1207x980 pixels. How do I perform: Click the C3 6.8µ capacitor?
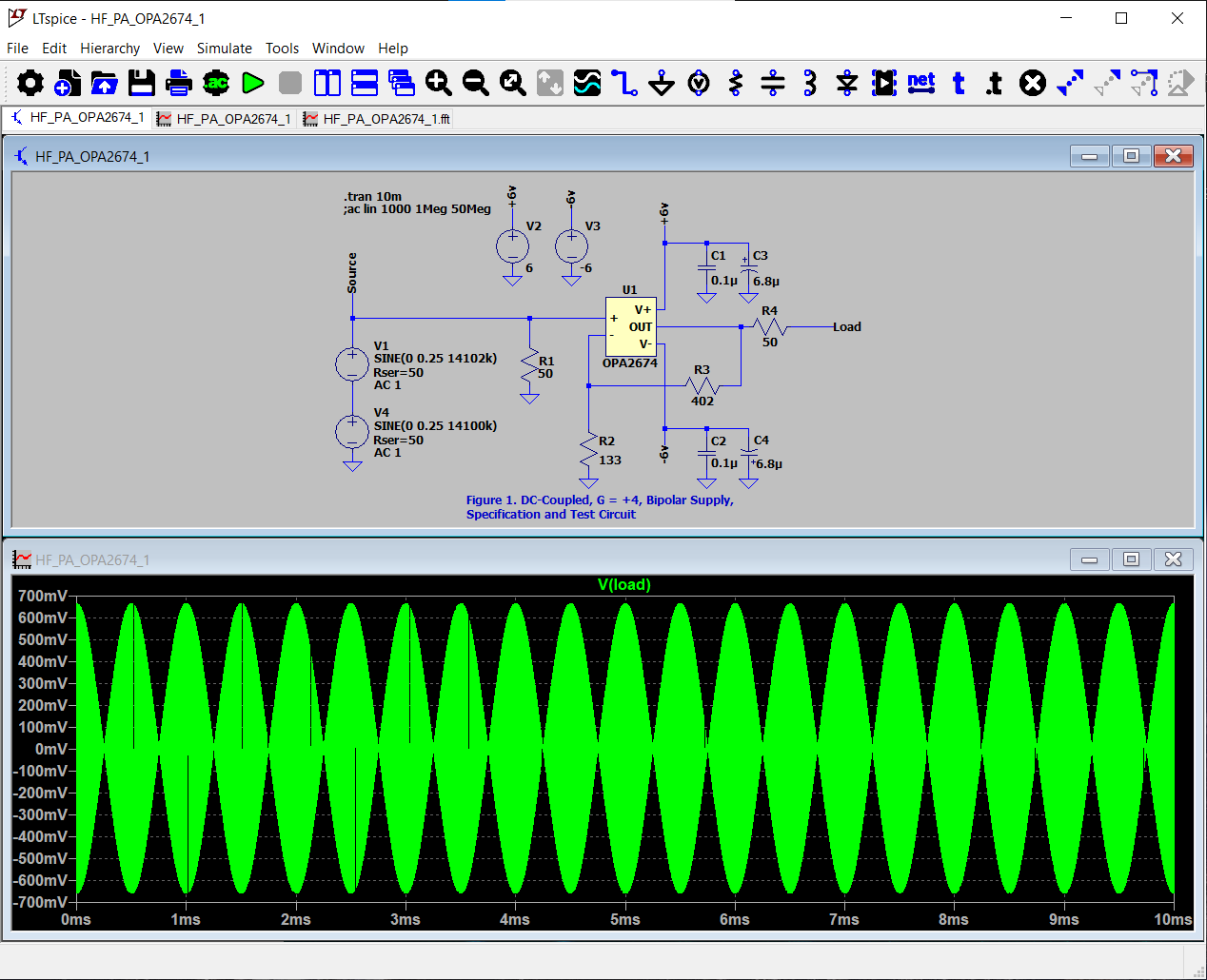coord(749,270)
